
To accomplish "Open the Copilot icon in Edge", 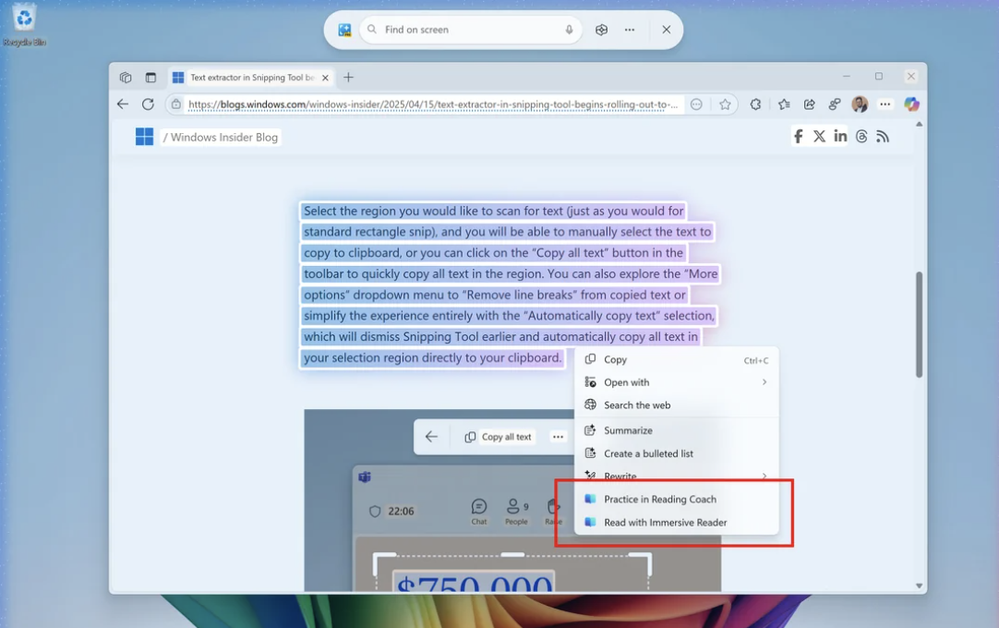I will pyautogui.click(x=912, y=104).
